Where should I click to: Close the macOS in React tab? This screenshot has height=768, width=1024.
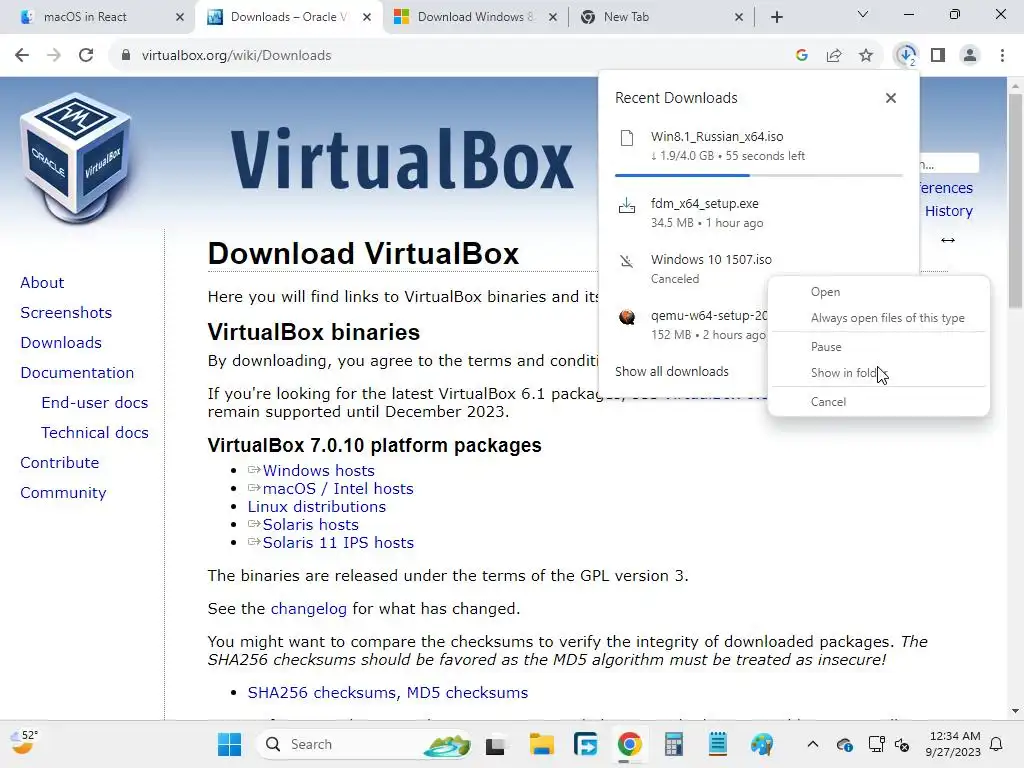(x=180, y=17)
